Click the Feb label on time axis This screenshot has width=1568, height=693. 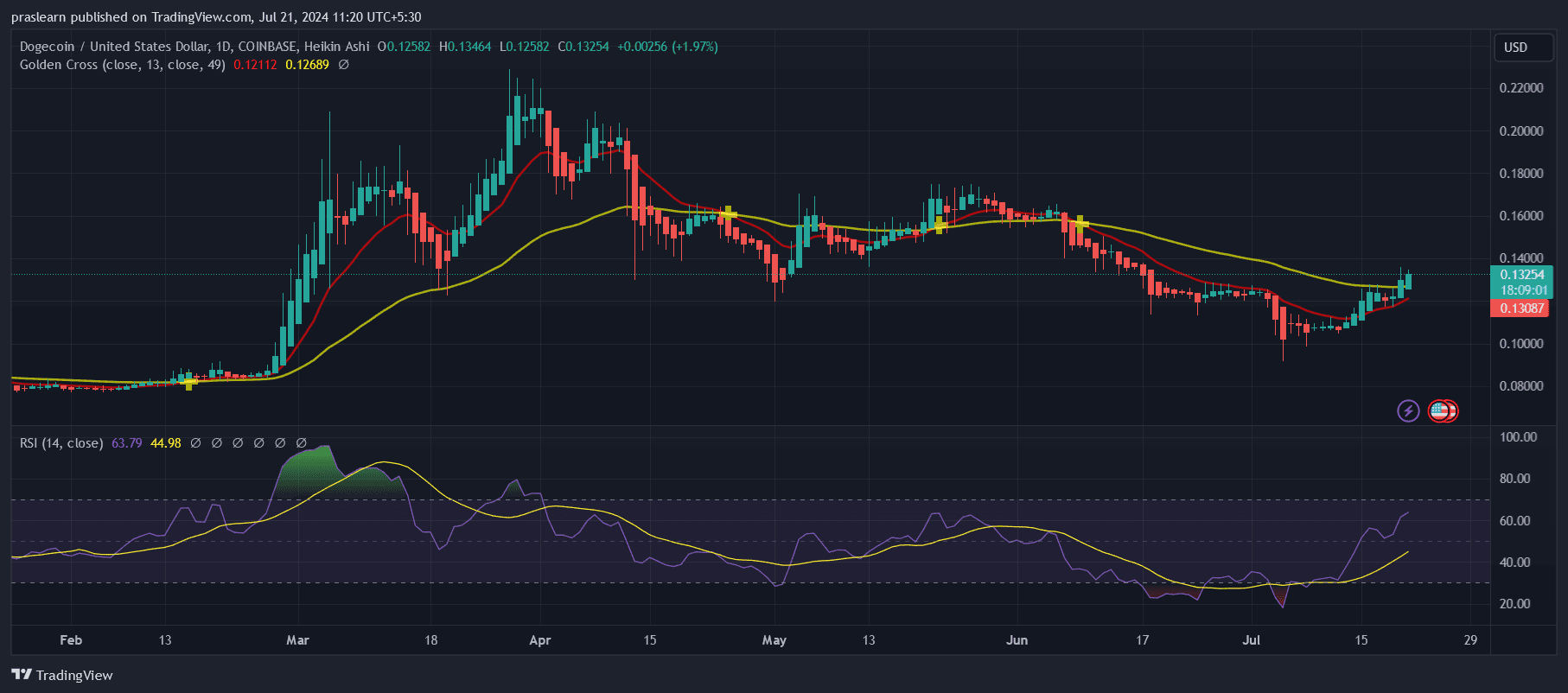click(x=71, y=640)
